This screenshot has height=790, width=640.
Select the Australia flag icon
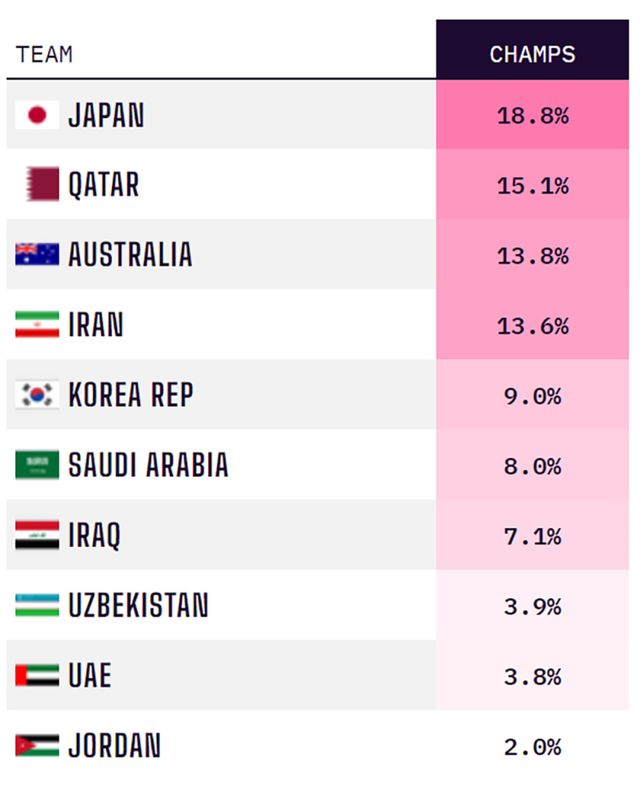click(37, 255)
